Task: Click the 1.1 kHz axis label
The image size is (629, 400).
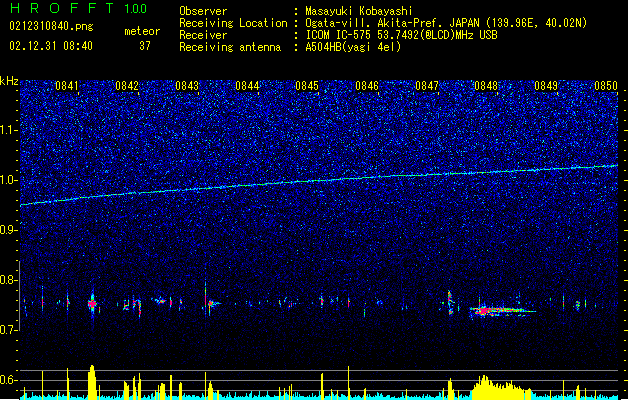Action: 8,130
